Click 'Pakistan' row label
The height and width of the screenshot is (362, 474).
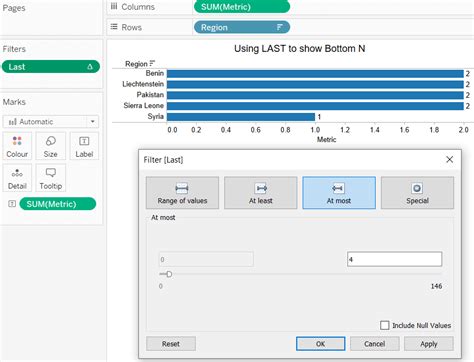(x=150, y=95)
